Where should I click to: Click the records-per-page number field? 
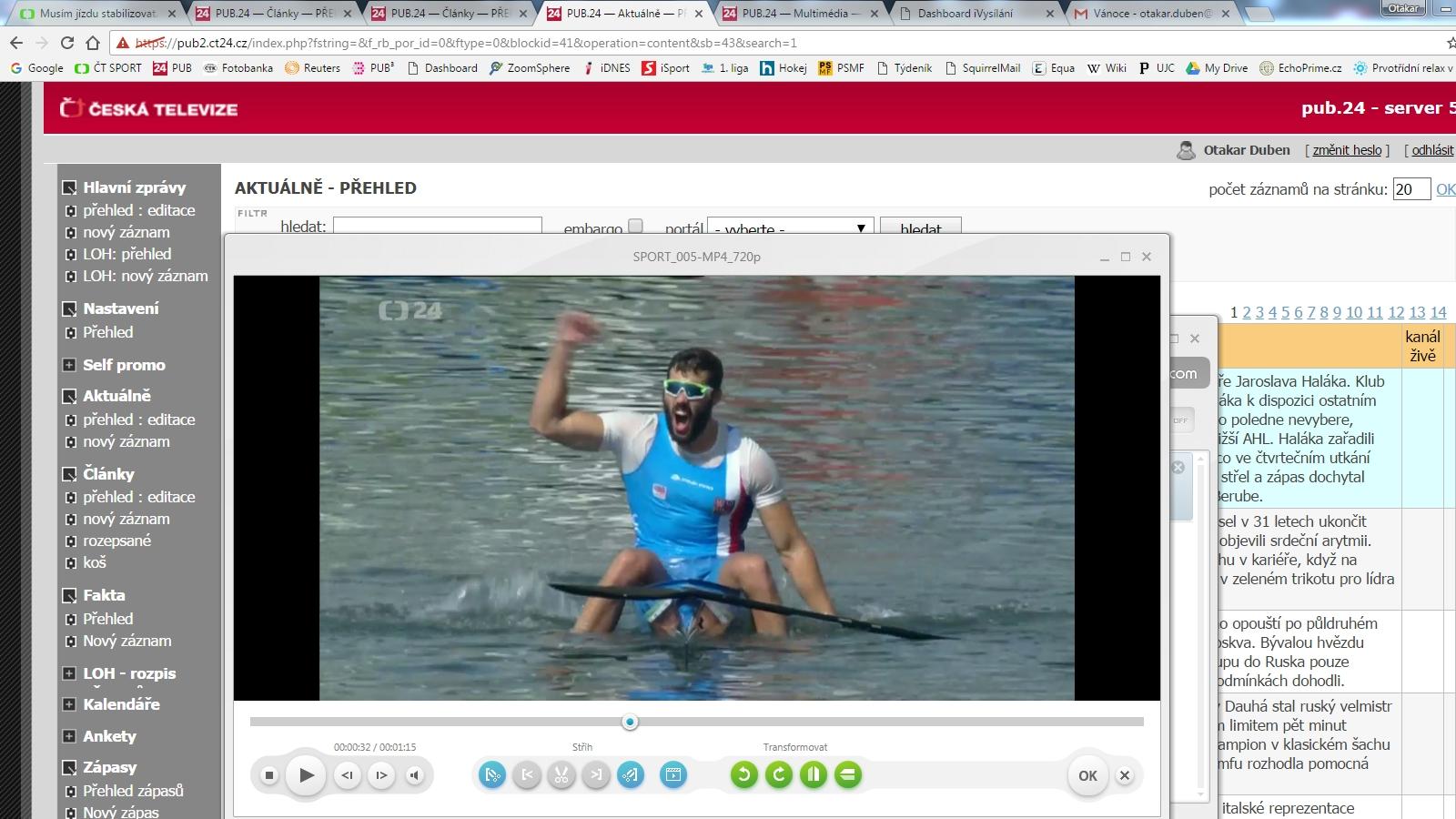pos(1410,189)
